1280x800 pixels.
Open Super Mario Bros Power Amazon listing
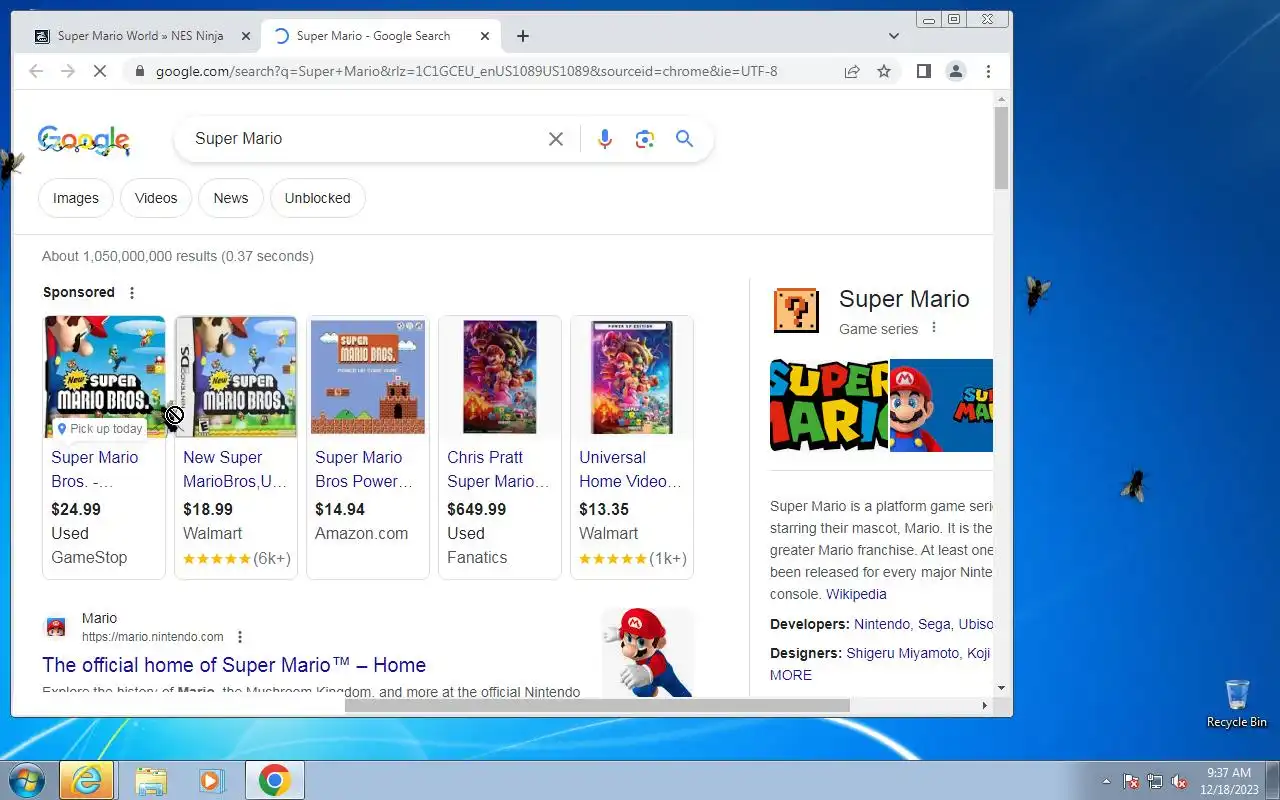click(368, 447)
